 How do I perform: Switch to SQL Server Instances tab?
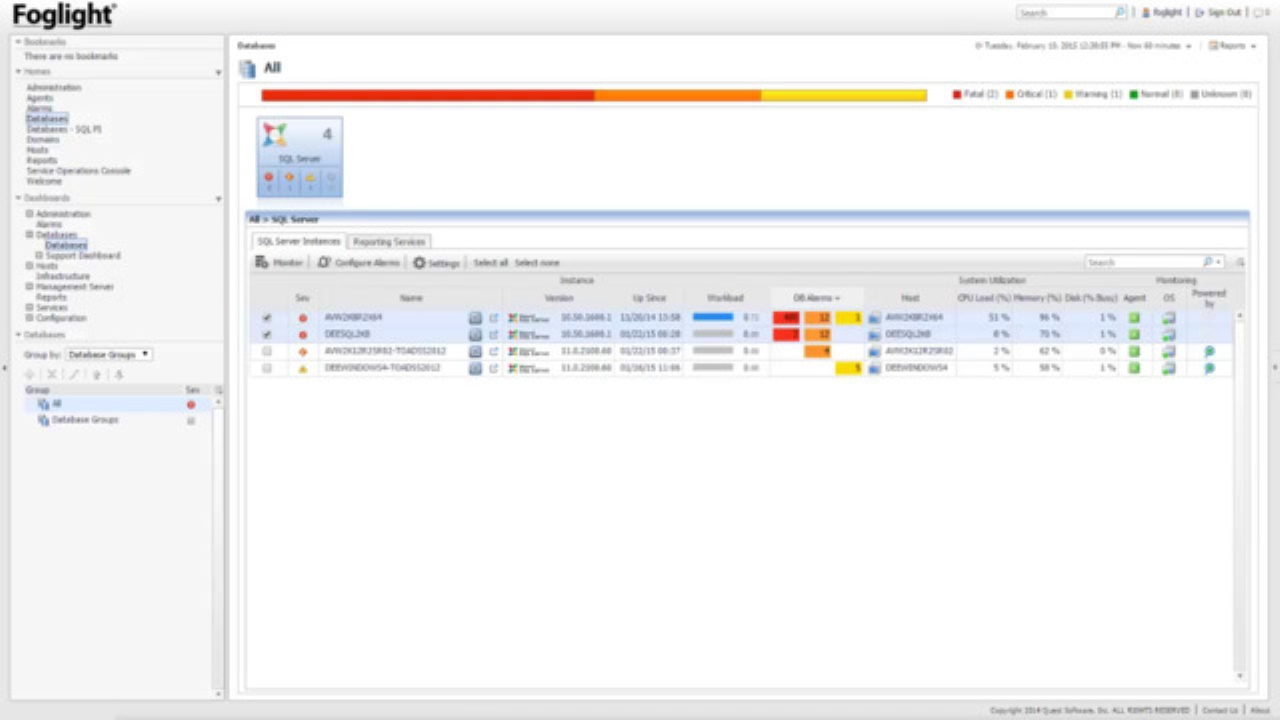click(299, 241)
